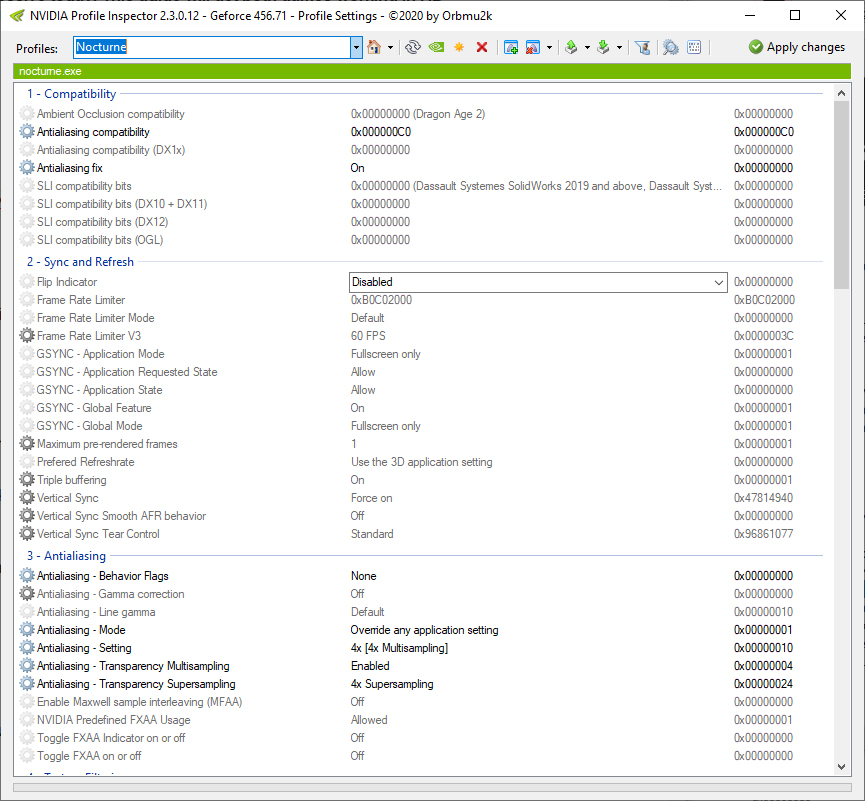Select Enable Maxwell sample interleaving (MFAA) row
Screen dimensions: 865x801
pyautogui.click(x=422, y=702)
